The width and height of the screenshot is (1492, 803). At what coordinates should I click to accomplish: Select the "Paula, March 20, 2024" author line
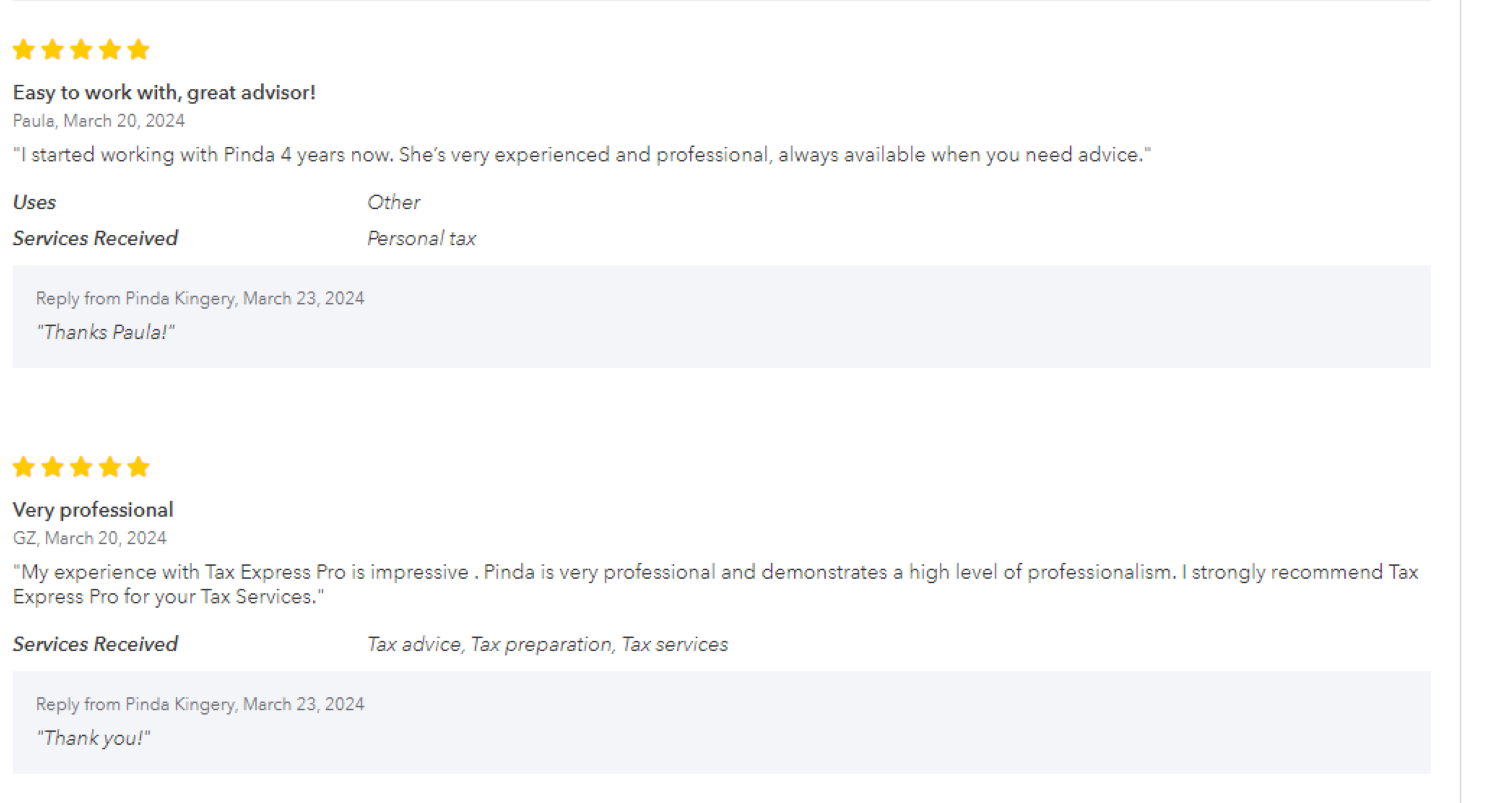click(x=98, y=121)
